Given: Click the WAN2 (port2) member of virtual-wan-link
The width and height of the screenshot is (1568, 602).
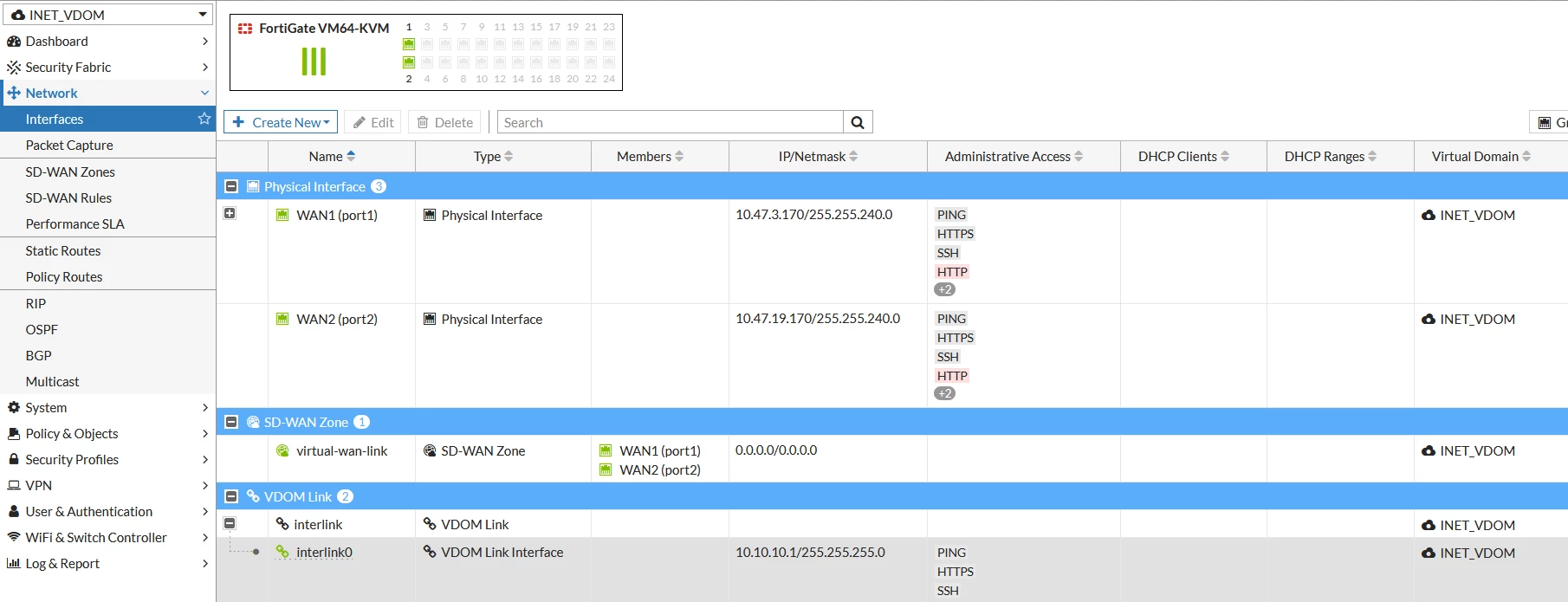Looking at the screenshot, I should (659, 469).
